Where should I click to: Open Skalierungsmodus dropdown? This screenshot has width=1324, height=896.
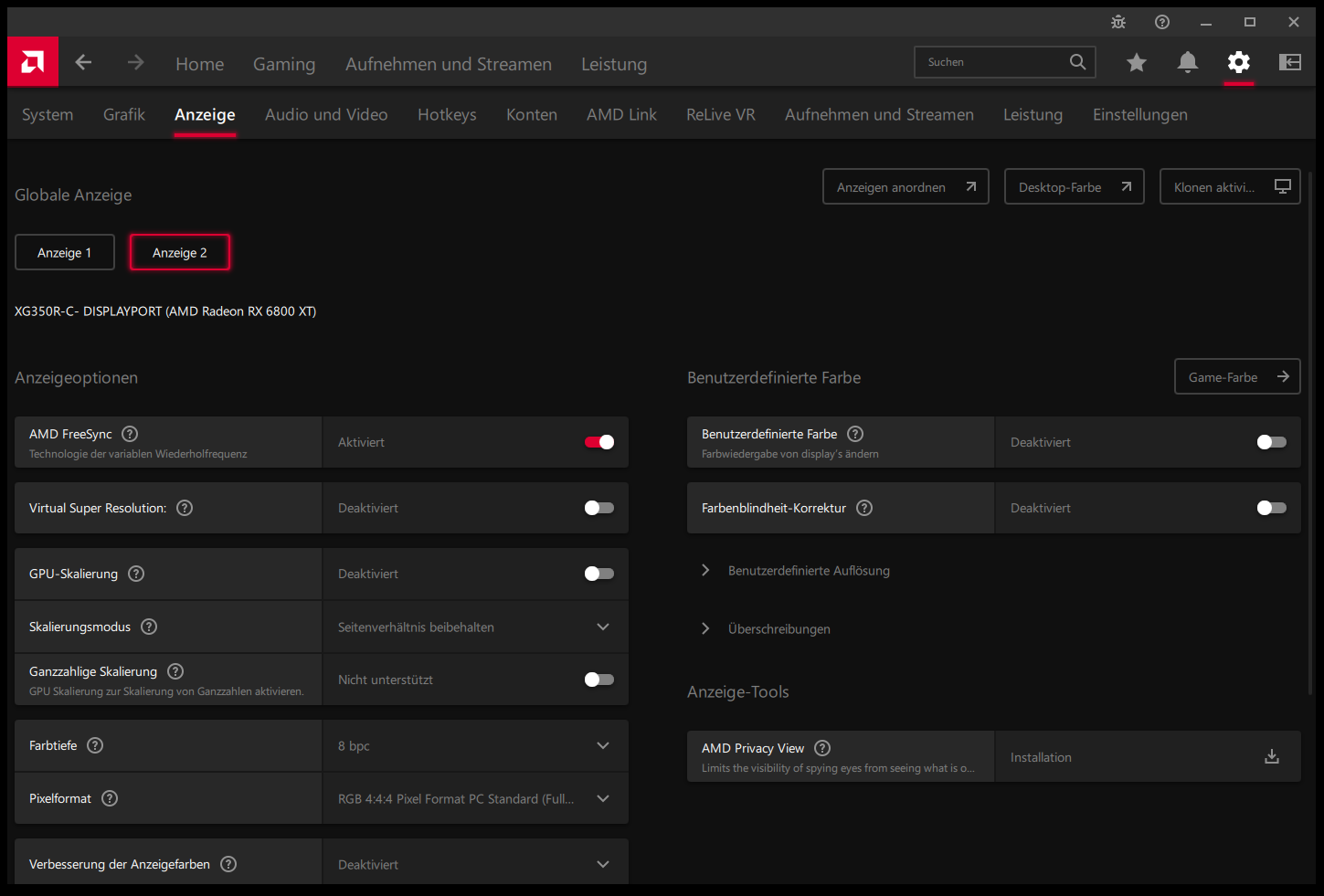(x=475, y=627)
